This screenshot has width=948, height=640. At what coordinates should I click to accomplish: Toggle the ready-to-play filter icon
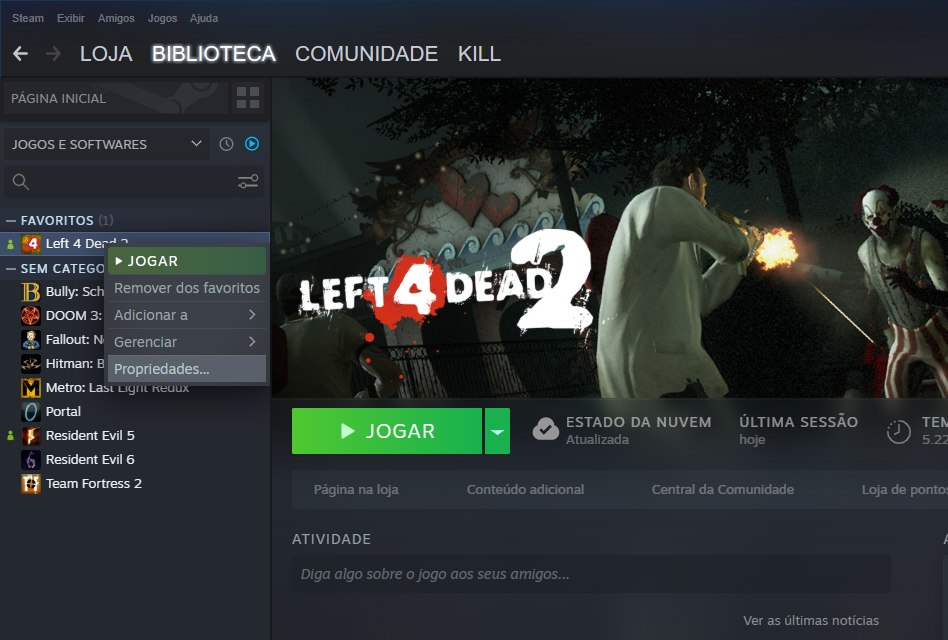(x=252, y=144)
